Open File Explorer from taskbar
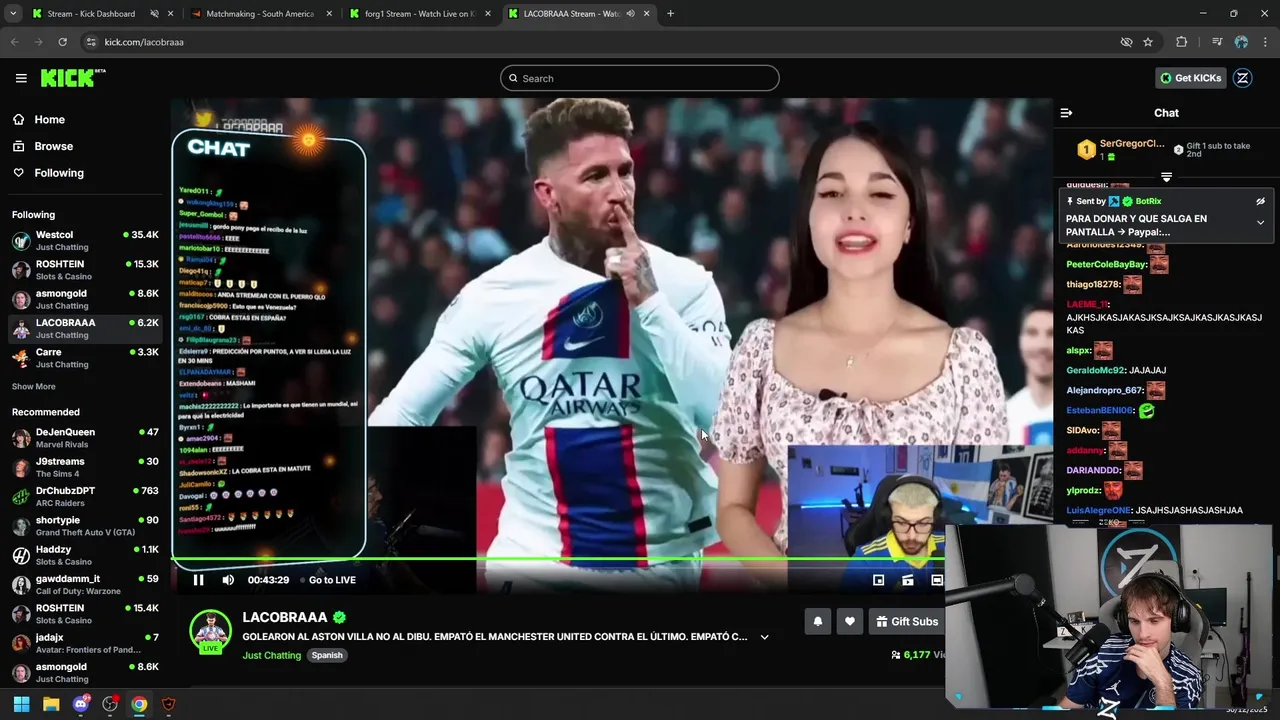Viewport: 1280px width, 720px height. point(51,704)
